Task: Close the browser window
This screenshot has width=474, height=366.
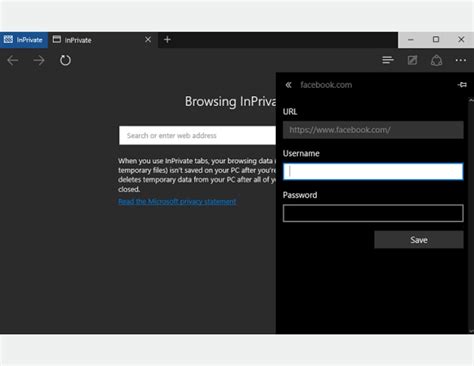Action: [461, 40]
